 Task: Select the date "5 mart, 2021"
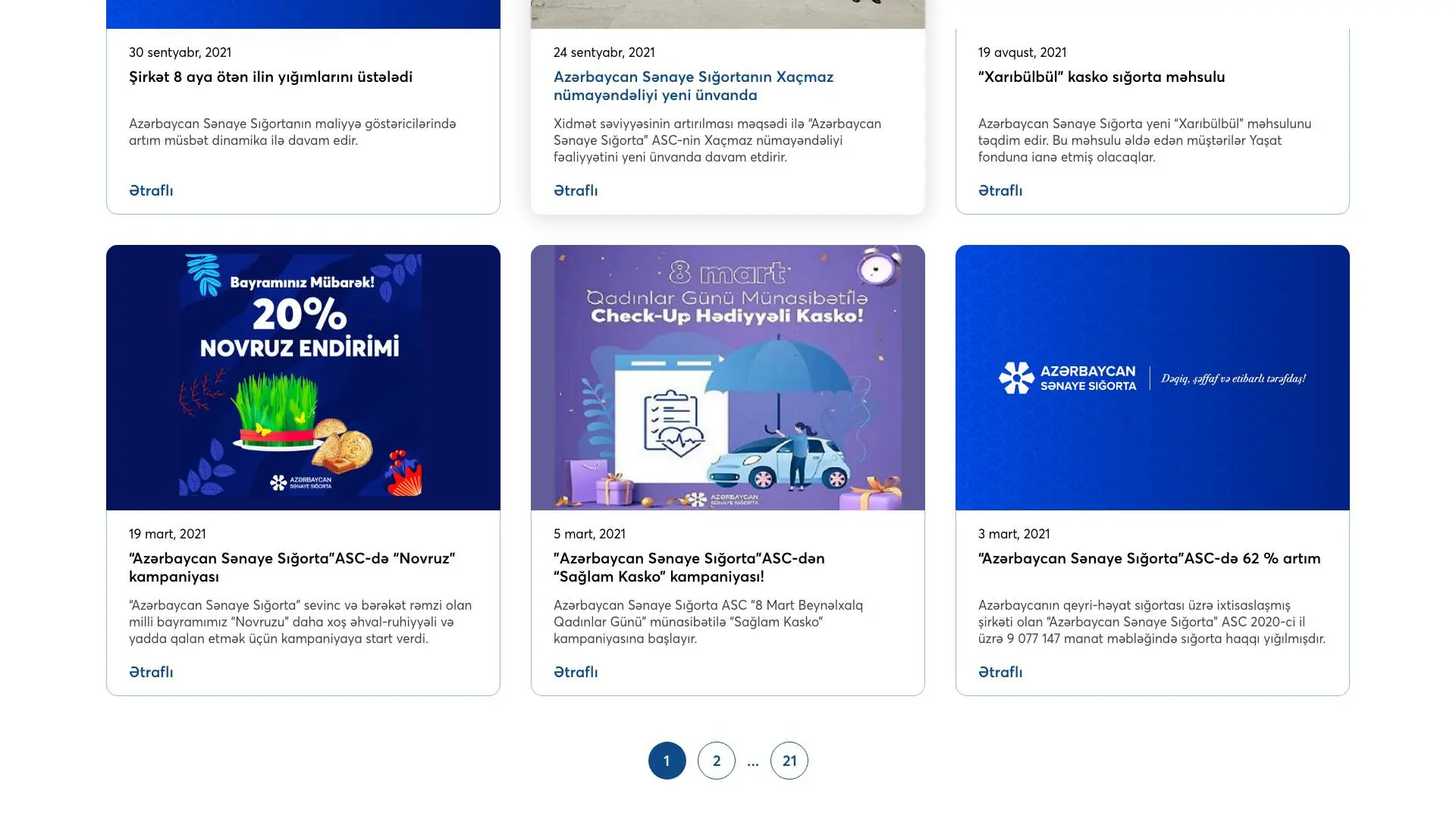click(589, 534)
